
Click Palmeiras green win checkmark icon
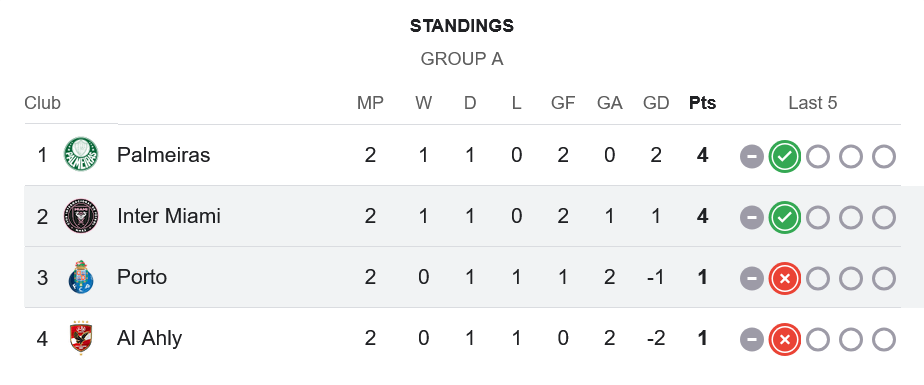pyautogui.click(x=784, y=157)
